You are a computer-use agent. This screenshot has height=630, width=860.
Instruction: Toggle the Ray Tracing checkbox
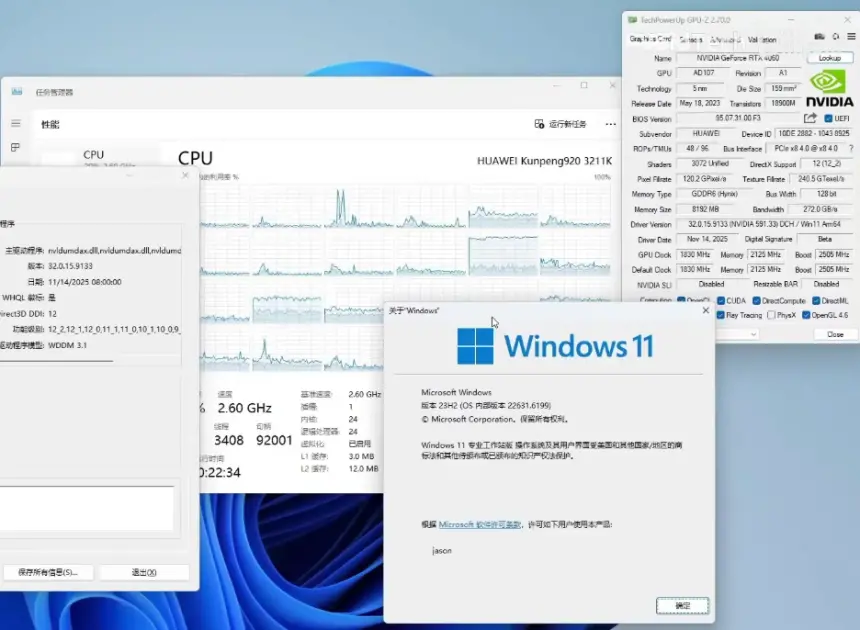(721, 315)
